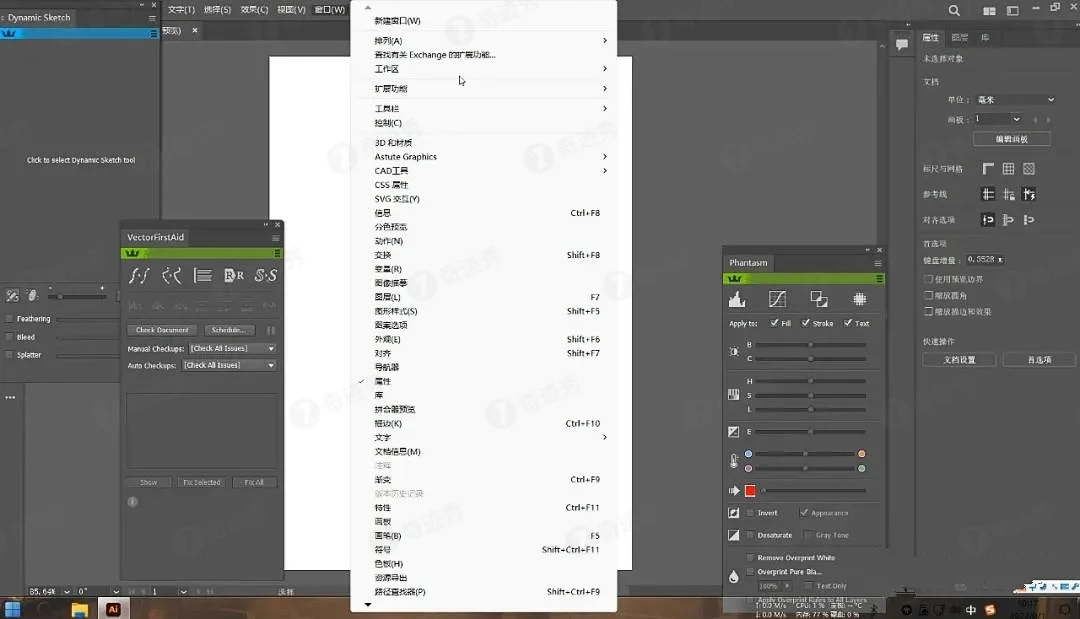Enable the Desaturate checkbox in Phantasm
1080x619 pixels.
[x=749, y=535]
